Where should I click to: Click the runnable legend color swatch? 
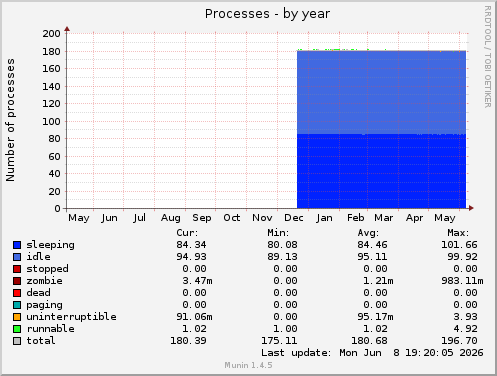coord(17,329)
